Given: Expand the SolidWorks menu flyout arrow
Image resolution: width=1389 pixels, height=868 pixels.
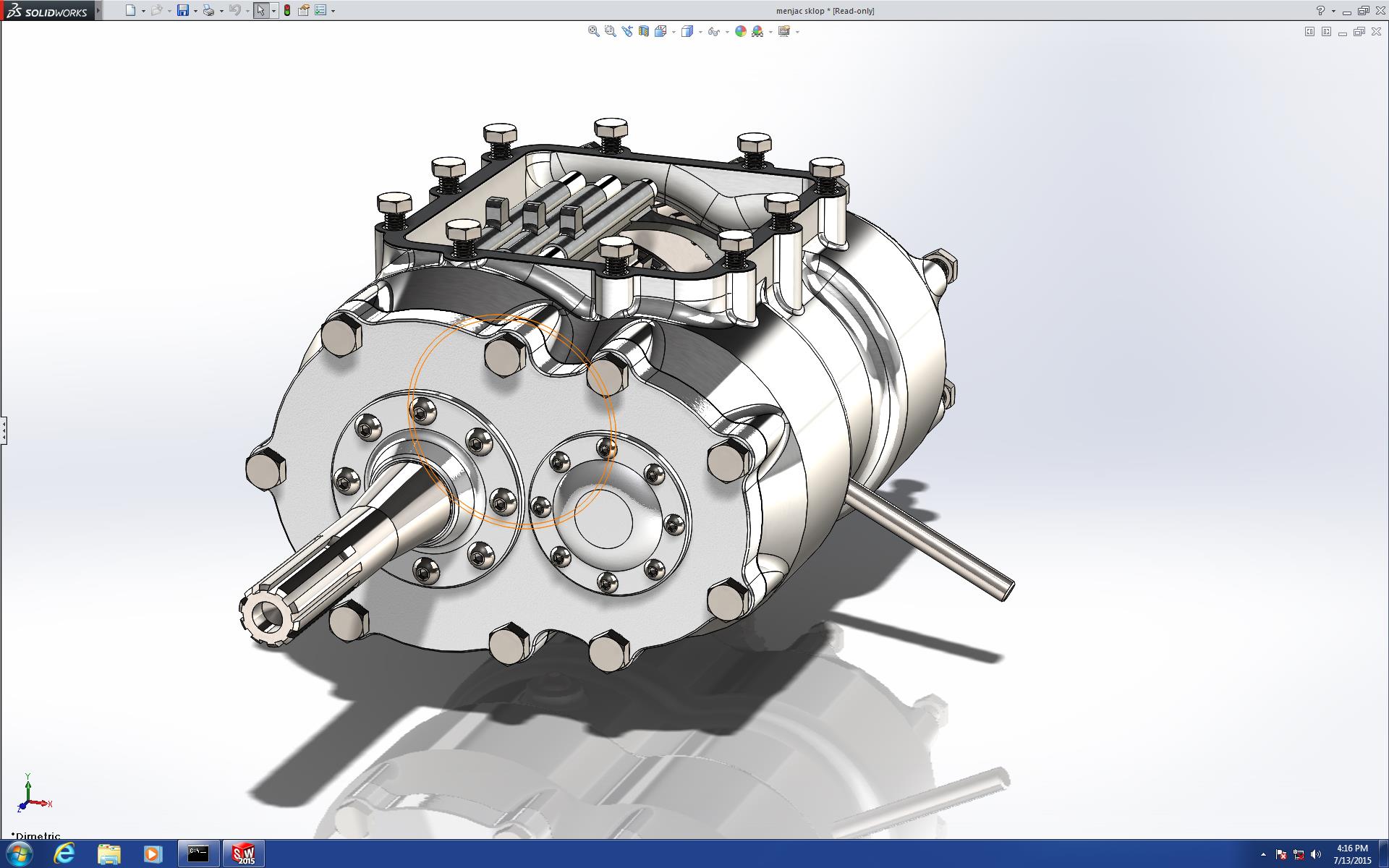Looking at the screenshot, I should (98, 10).
